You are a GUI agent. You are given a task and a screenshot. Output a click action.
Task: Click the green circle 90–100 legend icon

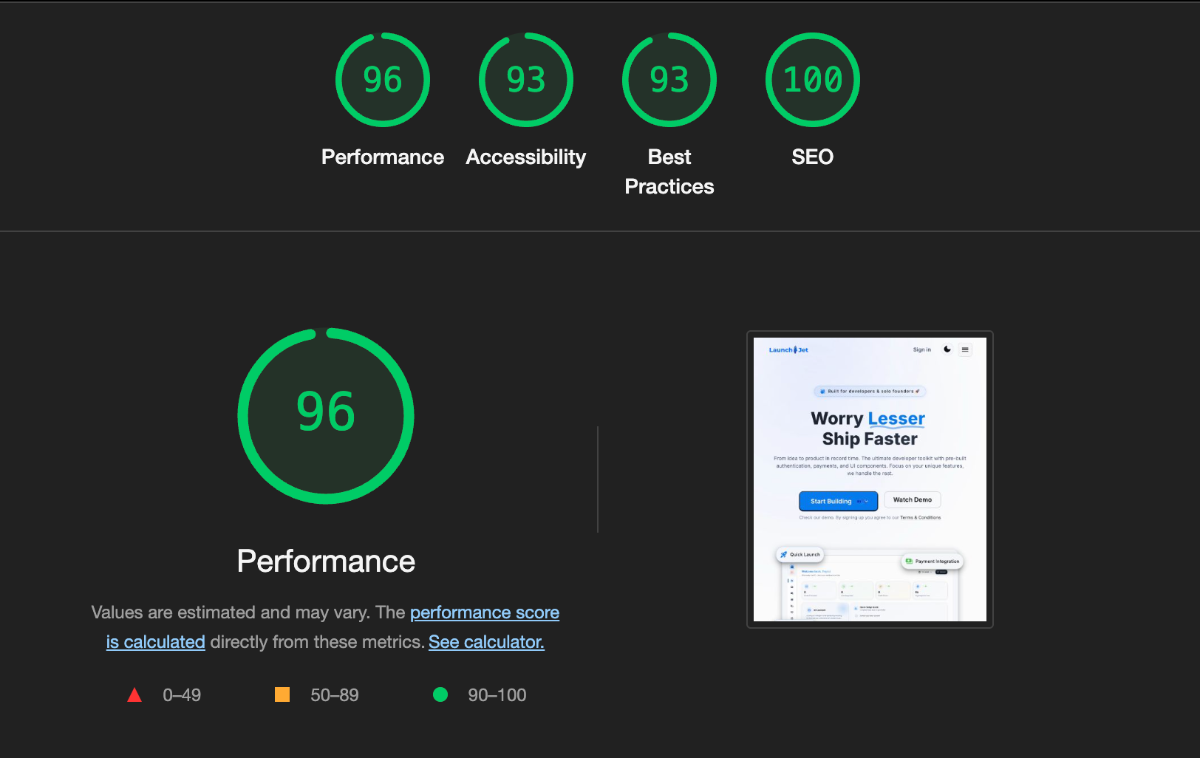440,694
